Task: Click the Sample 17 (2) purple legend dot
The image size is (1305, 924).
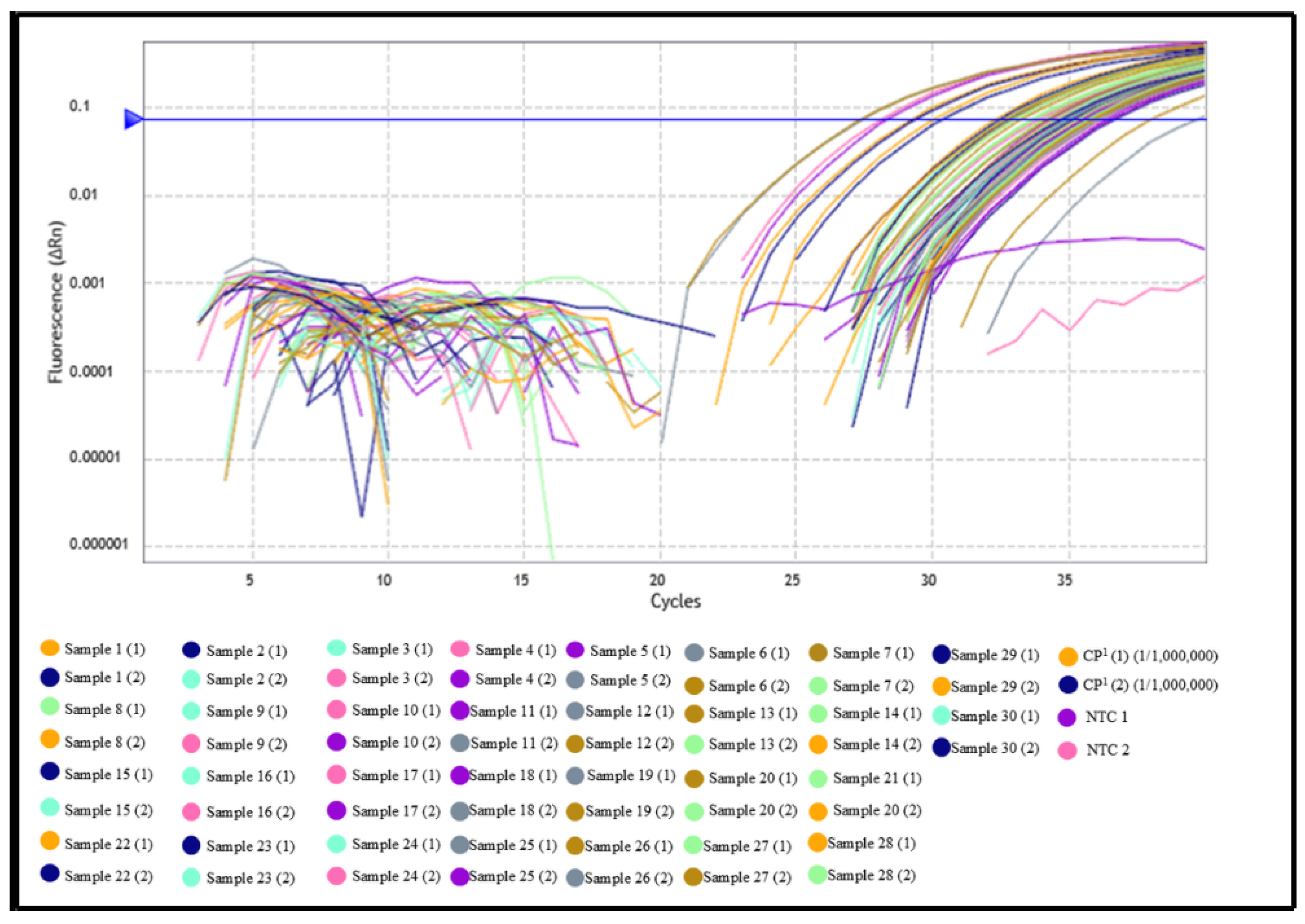Action: (x=337, y=810)
